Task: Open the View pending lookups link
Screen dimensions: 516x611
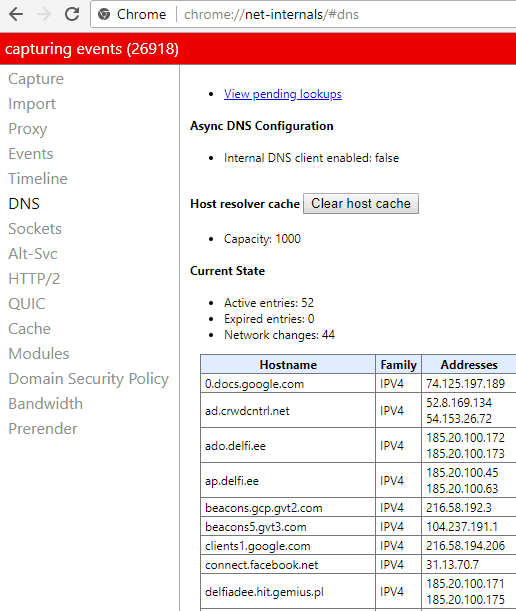Action: click(x=283, y=94)
